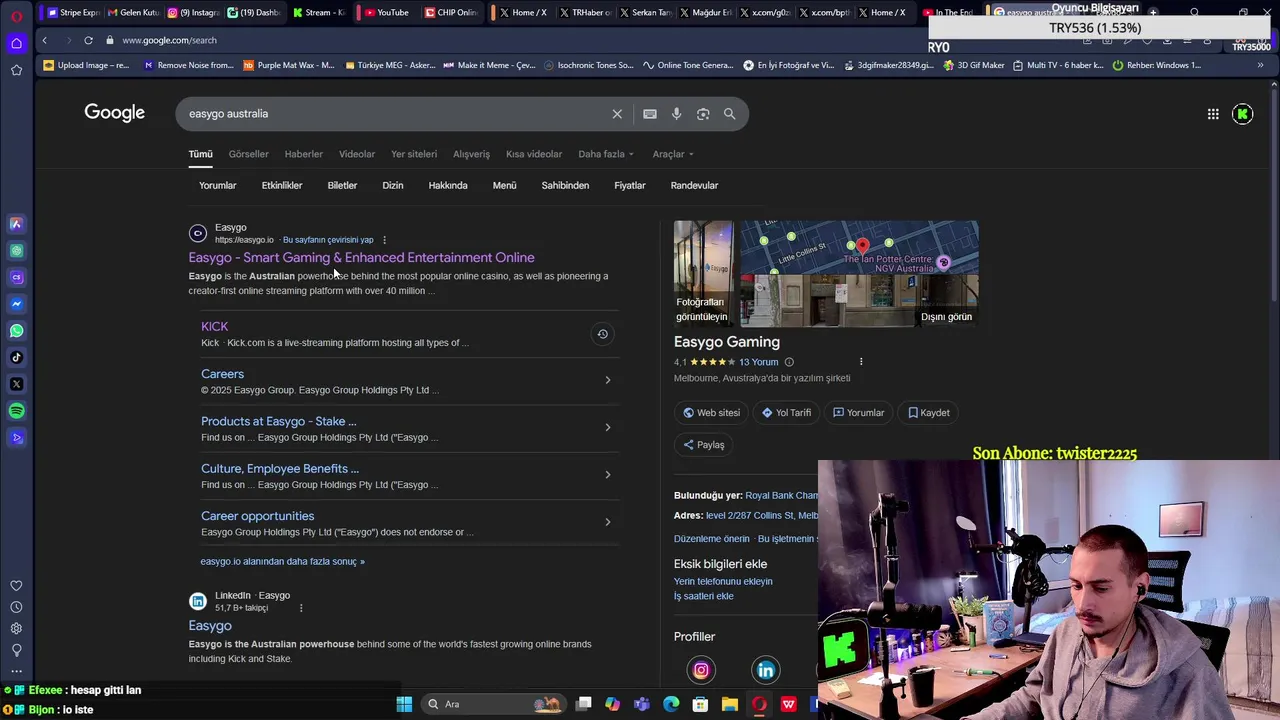Open the X icon in Opera sidebar

[x=16, y=384]
